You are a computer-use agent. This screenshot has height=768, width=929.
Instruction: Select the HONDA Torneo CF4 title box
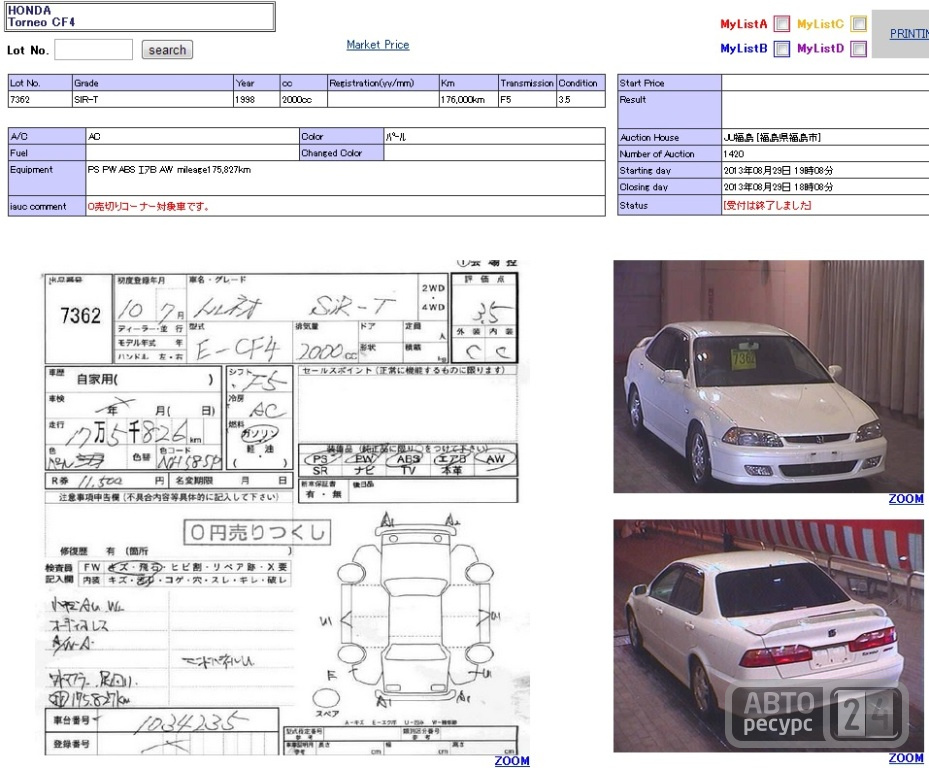[140, 17]
